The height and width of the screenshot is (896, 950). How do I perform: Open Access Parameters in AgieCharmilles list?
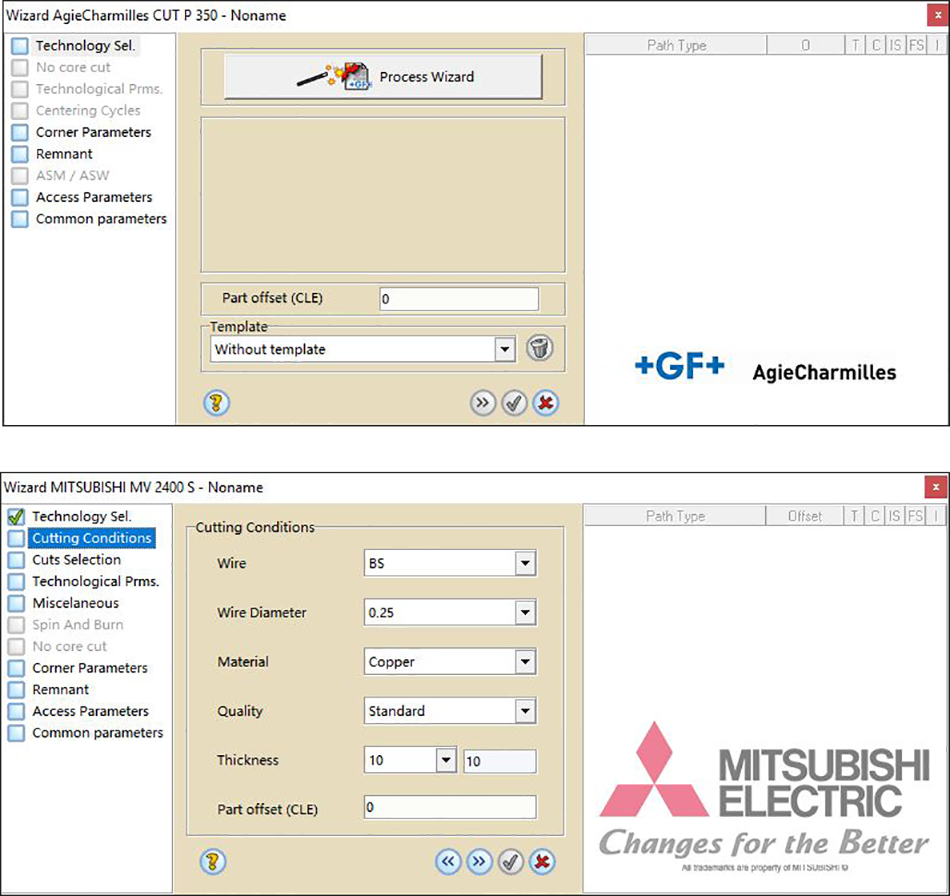pos(94,197)
